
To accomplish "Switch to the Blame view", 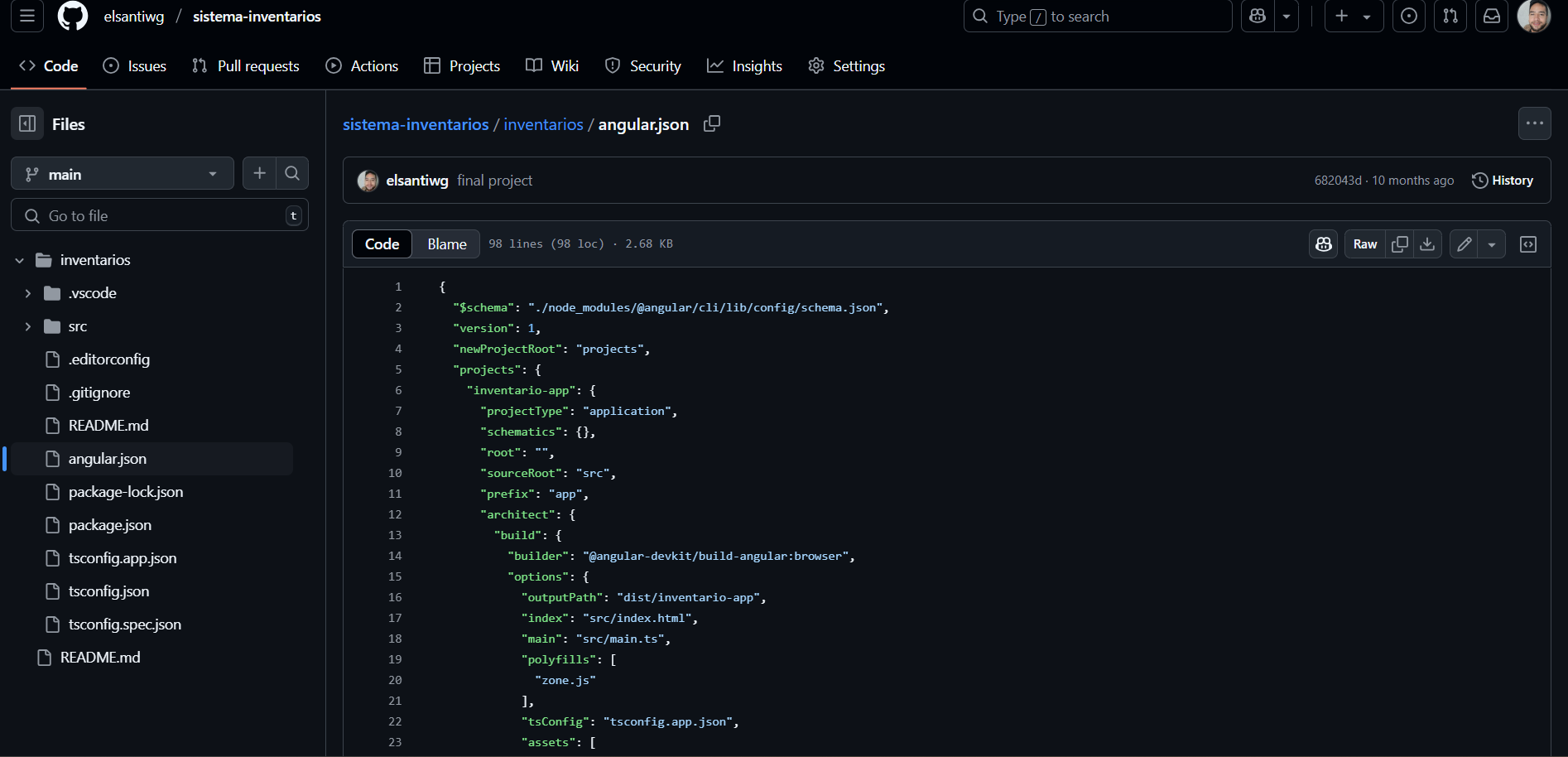I will pyautogui.click(x=447, y=244).
